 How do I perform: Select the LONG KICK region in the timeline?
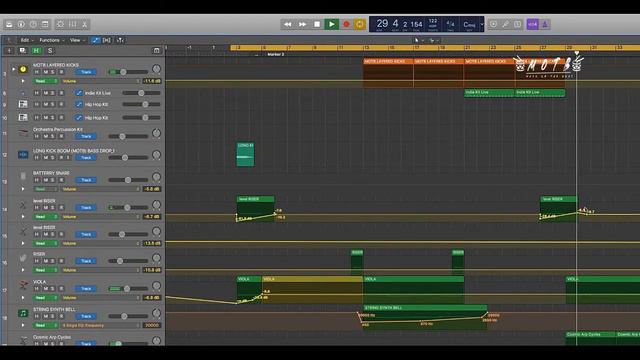click(x=245, y=154)
